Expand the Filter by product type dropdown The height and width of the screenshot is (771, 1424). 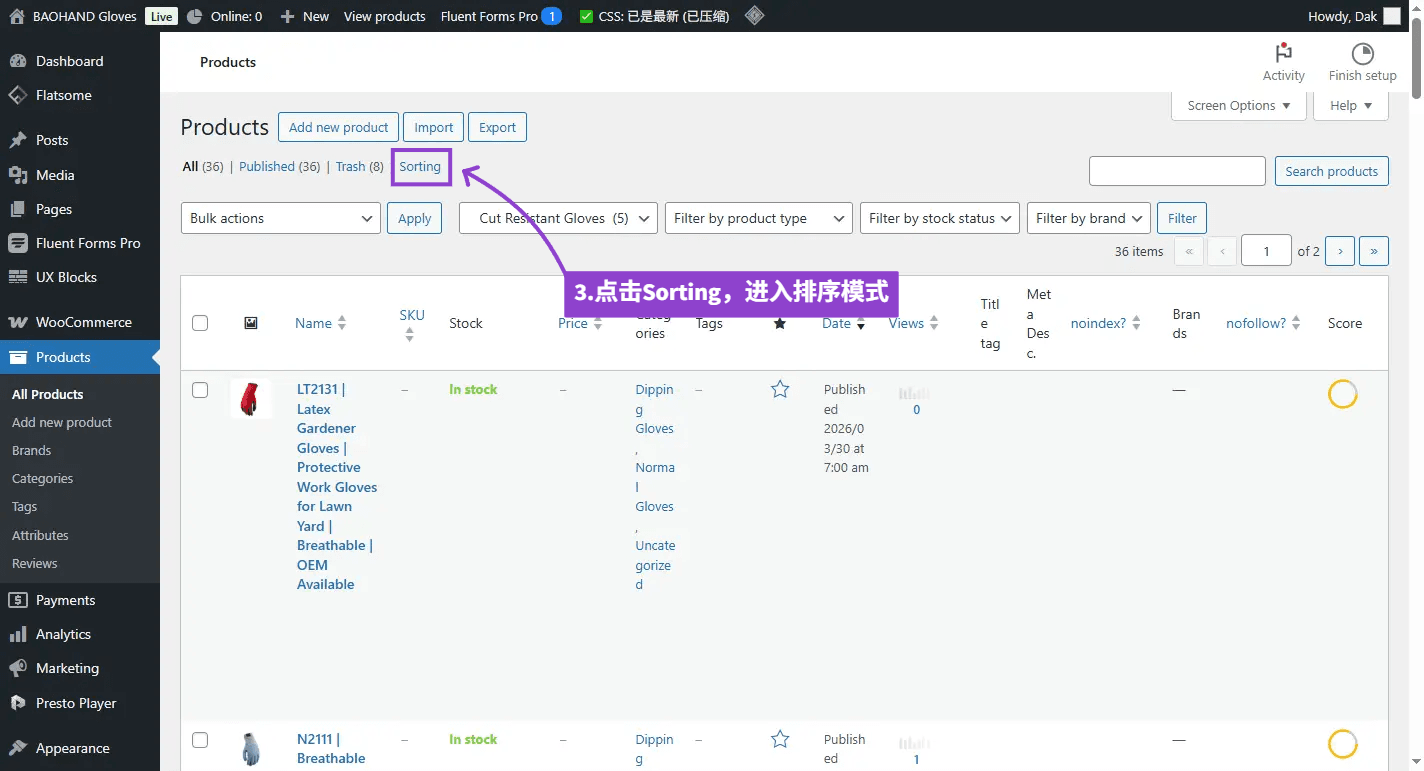(758, 218)
